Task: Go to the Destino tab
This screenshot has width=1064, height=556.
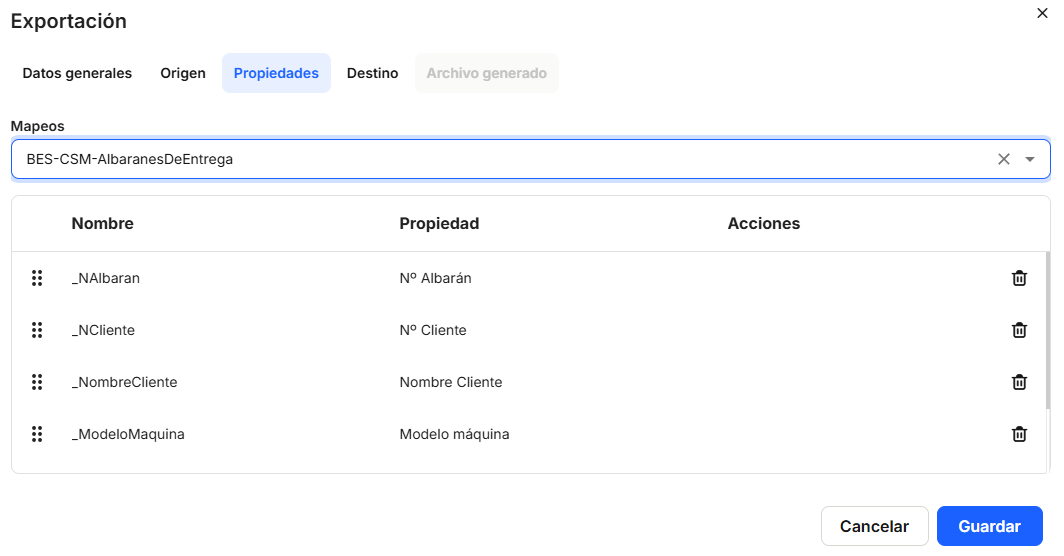Action: tap(372, 73)
